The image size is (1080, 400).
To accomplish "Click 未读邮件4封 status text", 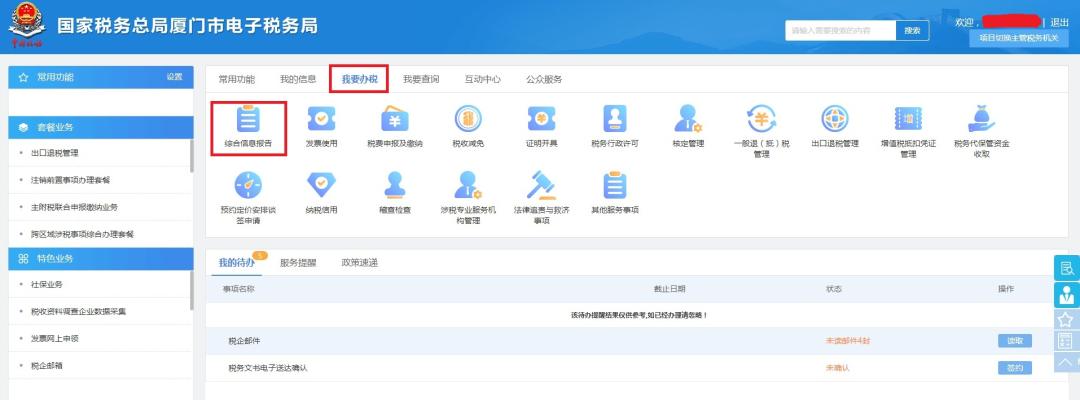I will click(847, 341).
